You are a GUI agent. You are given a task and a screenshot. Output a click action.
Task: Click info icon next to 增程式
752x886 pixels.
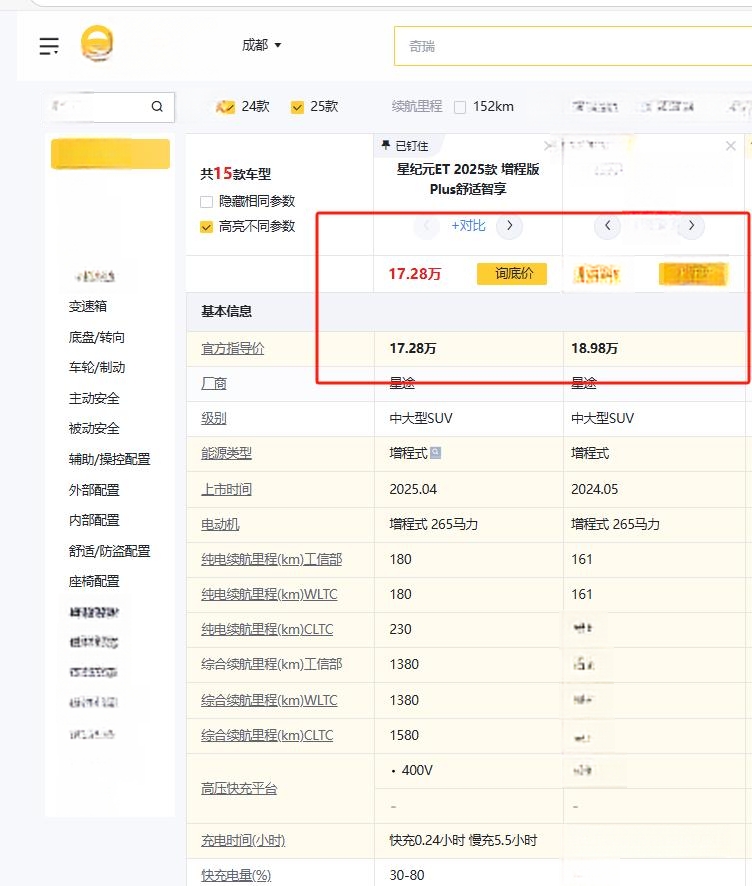coord(436,453)
